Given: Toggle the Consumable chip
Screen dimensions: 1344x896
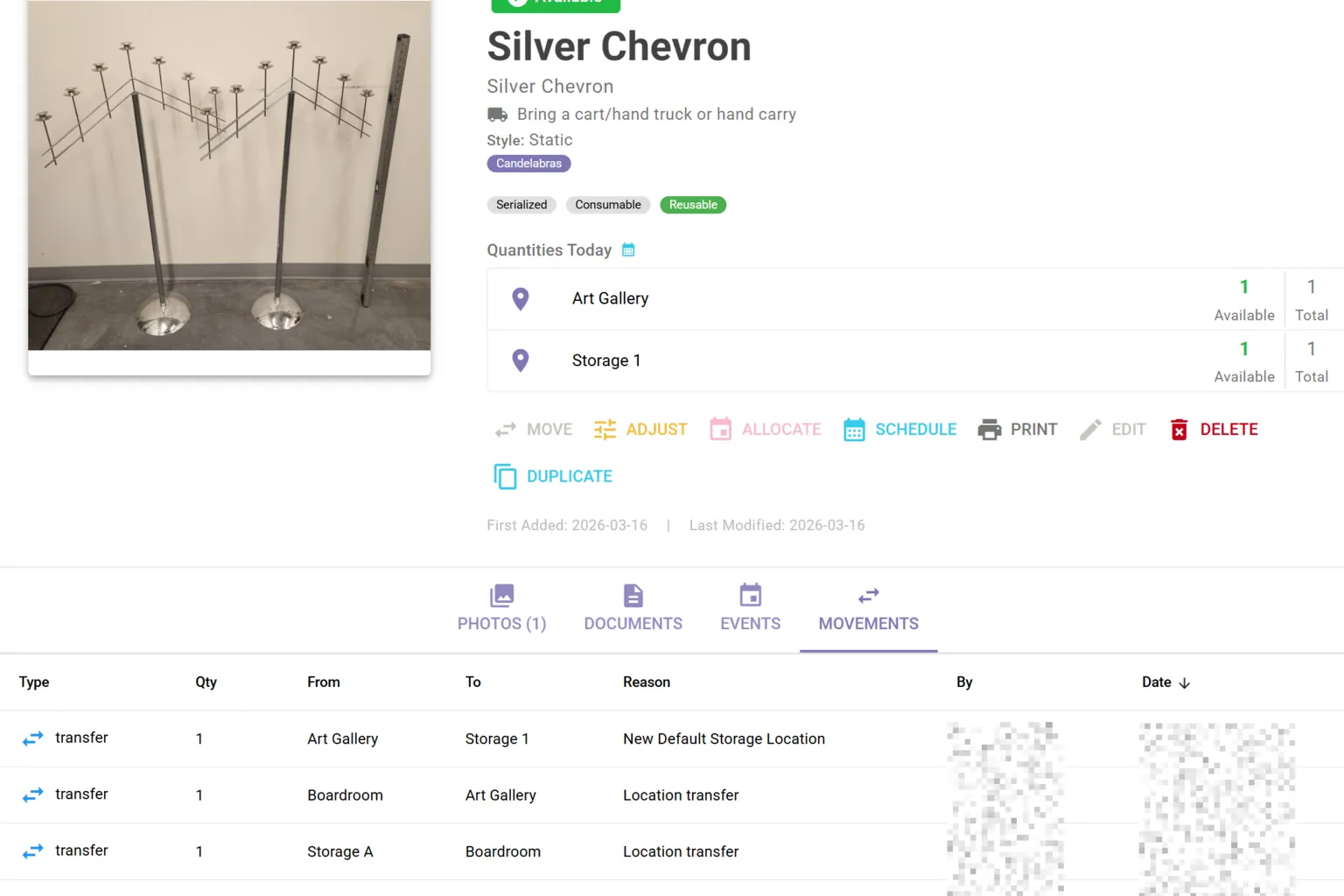Looking at the screenshot, I should (x=608, y=205).
